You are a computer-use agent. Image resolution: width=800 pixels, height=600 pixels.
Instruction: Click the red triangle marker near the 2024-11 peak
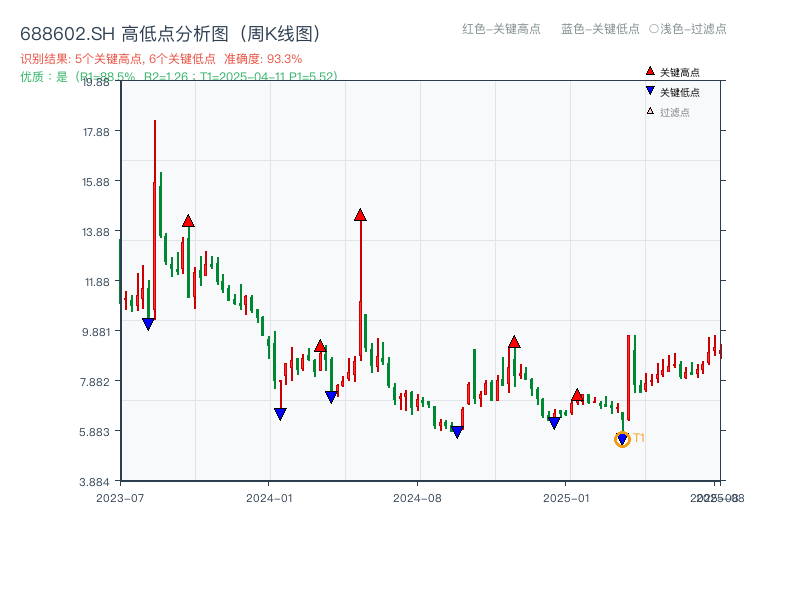(514, 340)
